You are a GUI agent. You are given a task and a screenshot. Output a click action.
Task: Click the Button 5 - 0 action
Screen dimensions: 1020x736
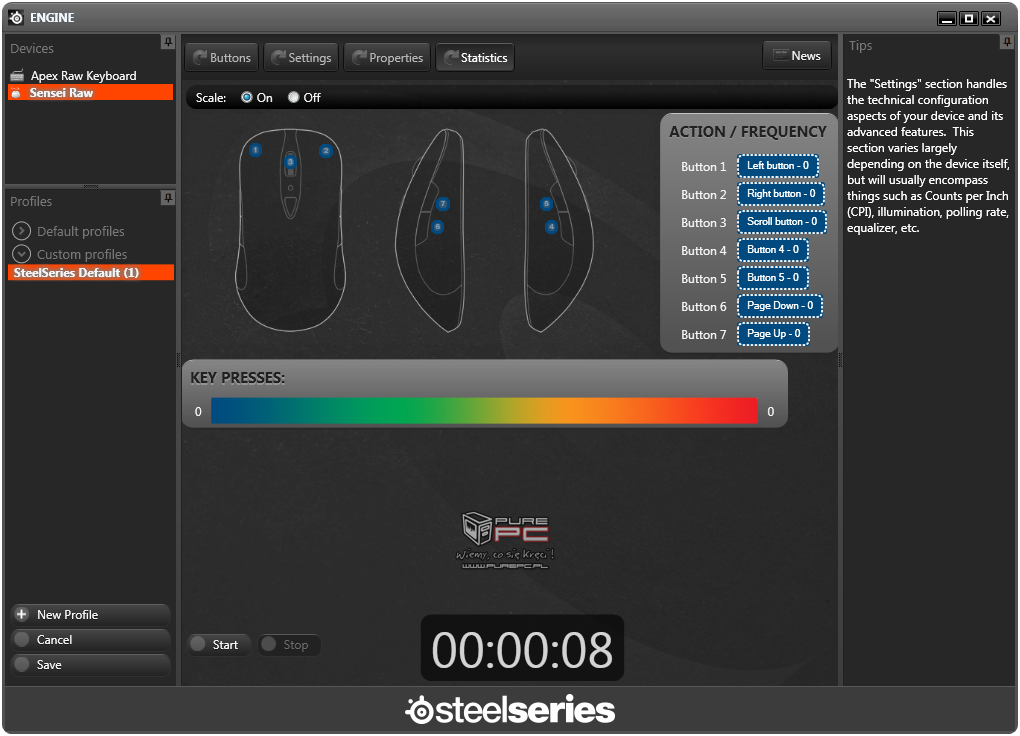pyautogui.click(x=773, y=277)
